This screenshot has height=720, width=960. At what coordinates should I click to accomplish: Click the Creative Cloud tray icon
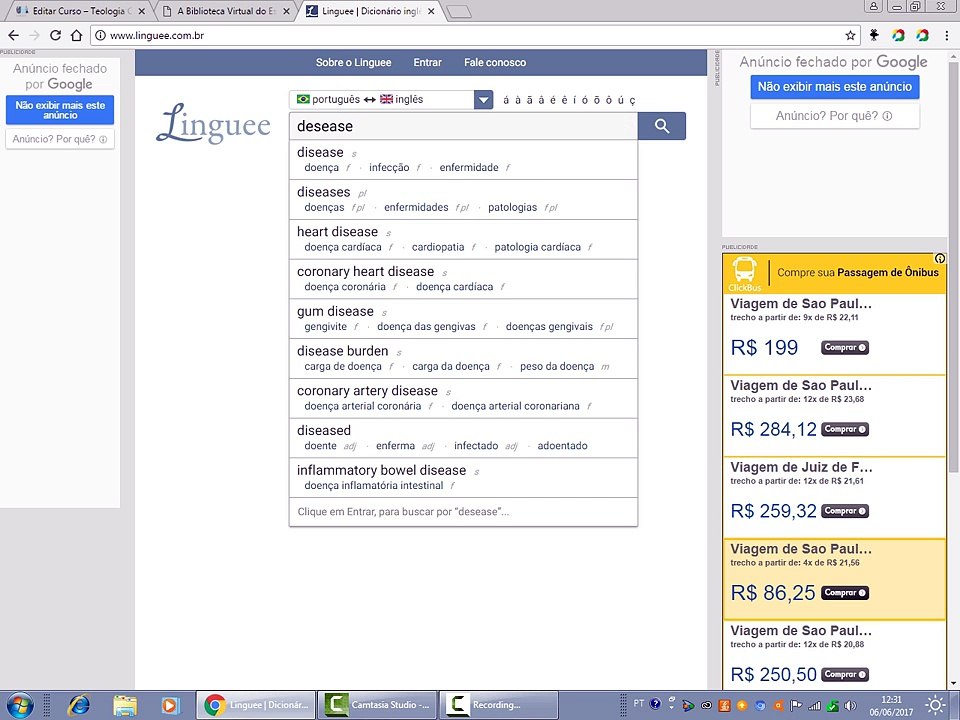coord(706,706)
